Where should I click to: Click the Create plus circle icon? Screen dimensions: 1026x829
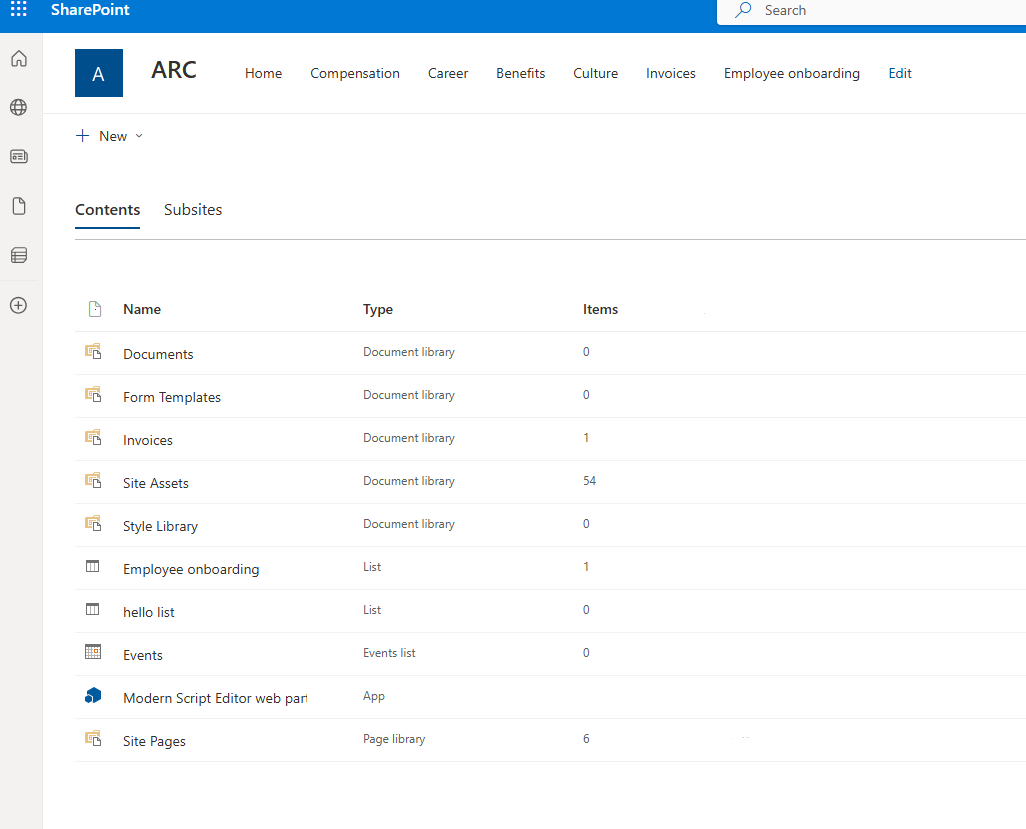(x=18, y=305)
